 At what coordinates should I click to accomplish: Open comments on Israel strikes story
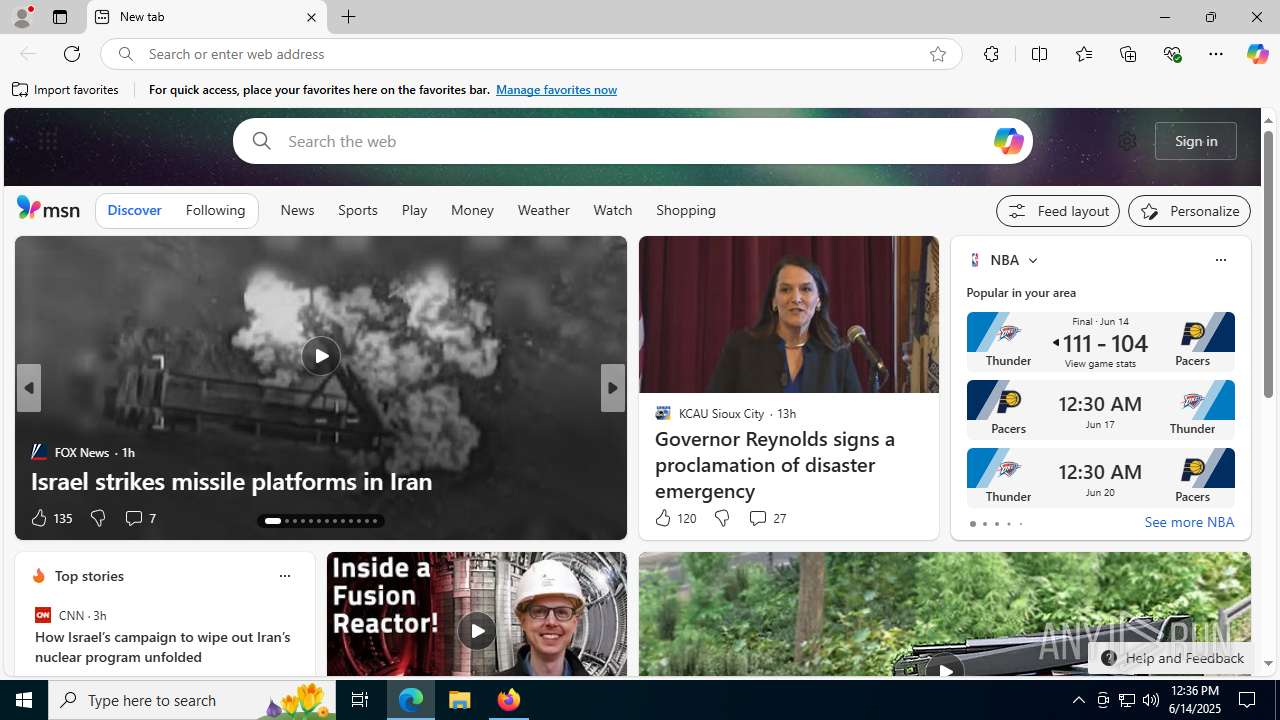[x=140, y=518]
